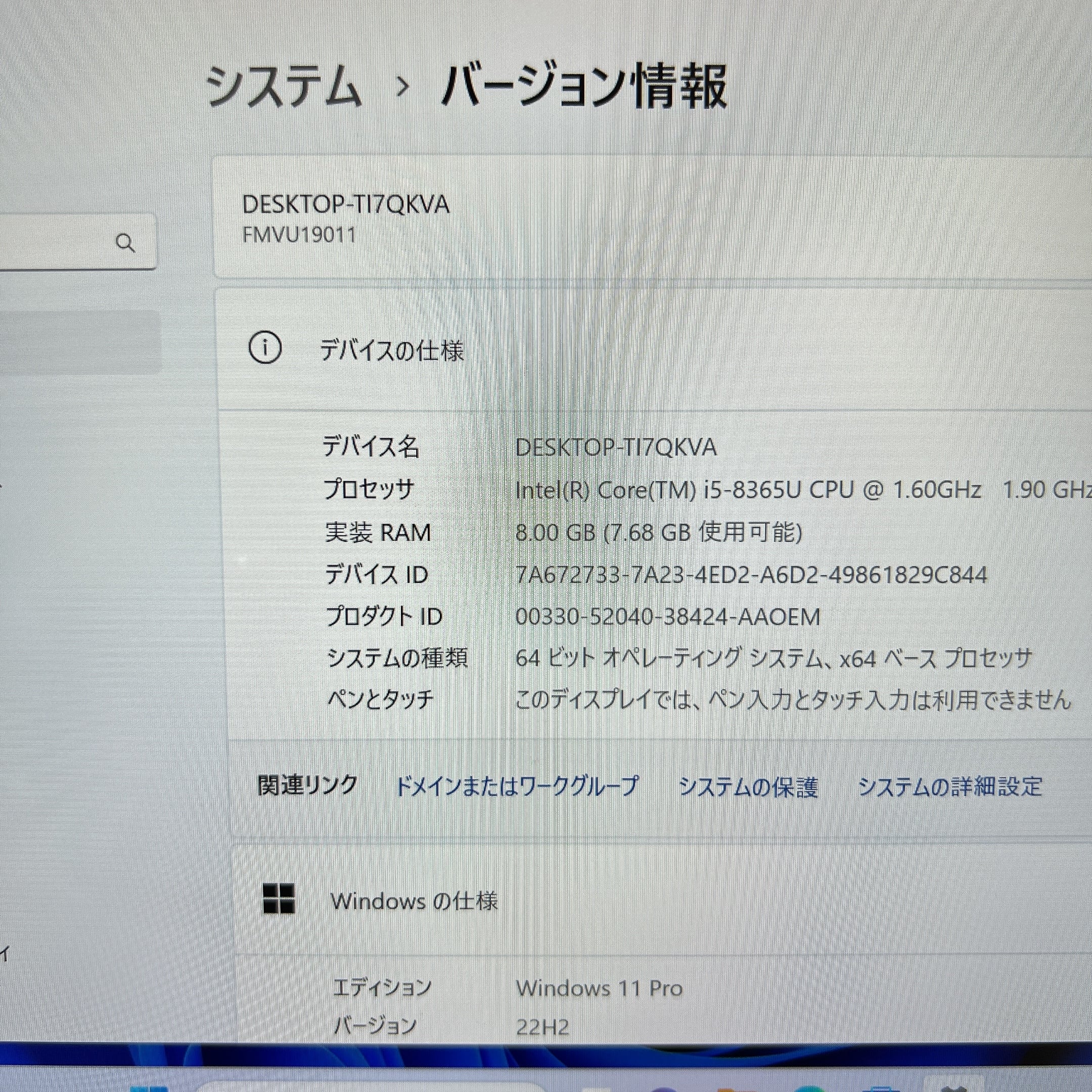1092x1092 pixels.
Task: Select device ID 7A672733-7A23-4ED2-A6D2-49861829C844
Action: (751, 575)
